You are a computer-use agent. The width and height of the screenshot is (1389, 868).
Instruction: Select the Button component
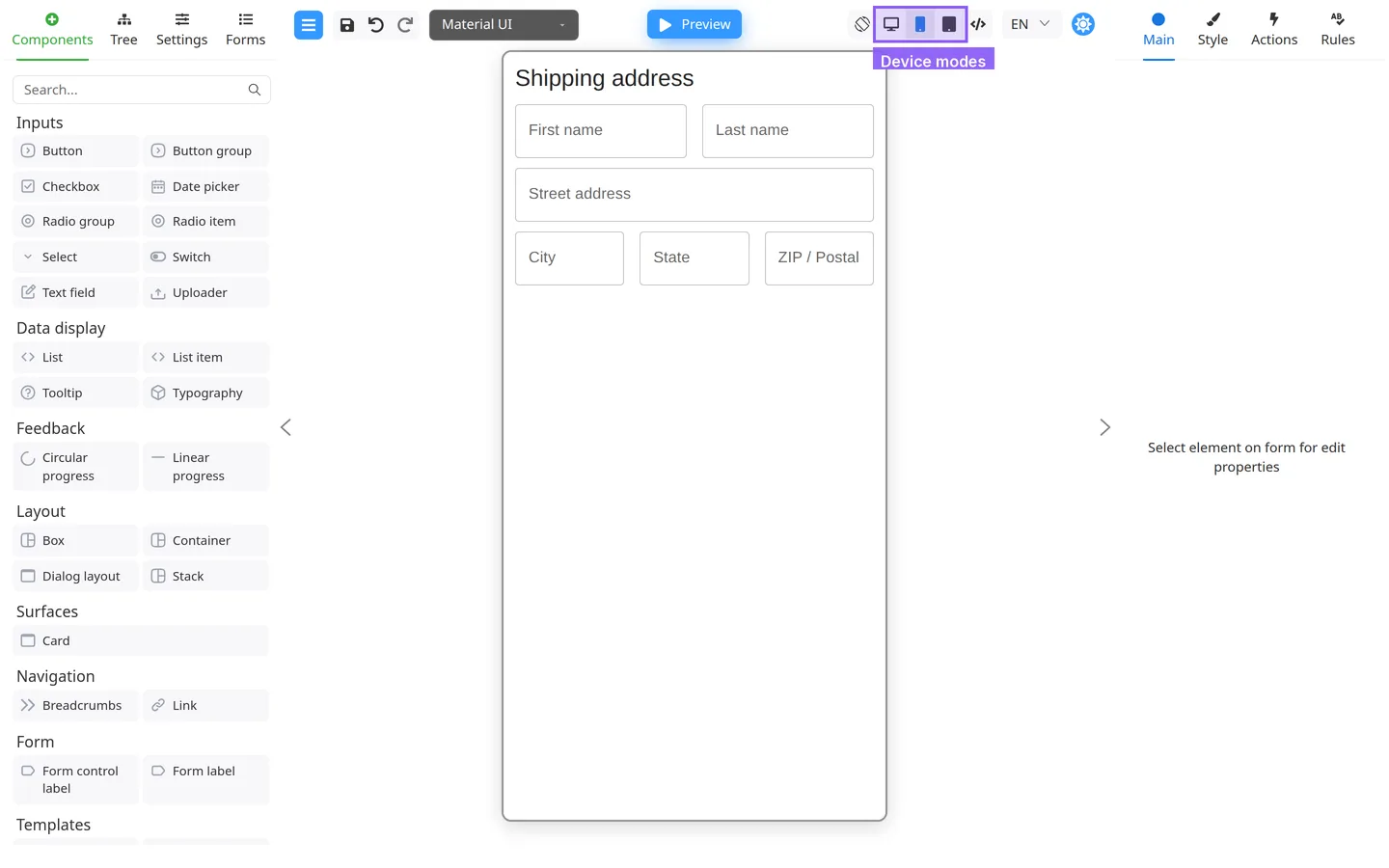[x=76, y=151]
